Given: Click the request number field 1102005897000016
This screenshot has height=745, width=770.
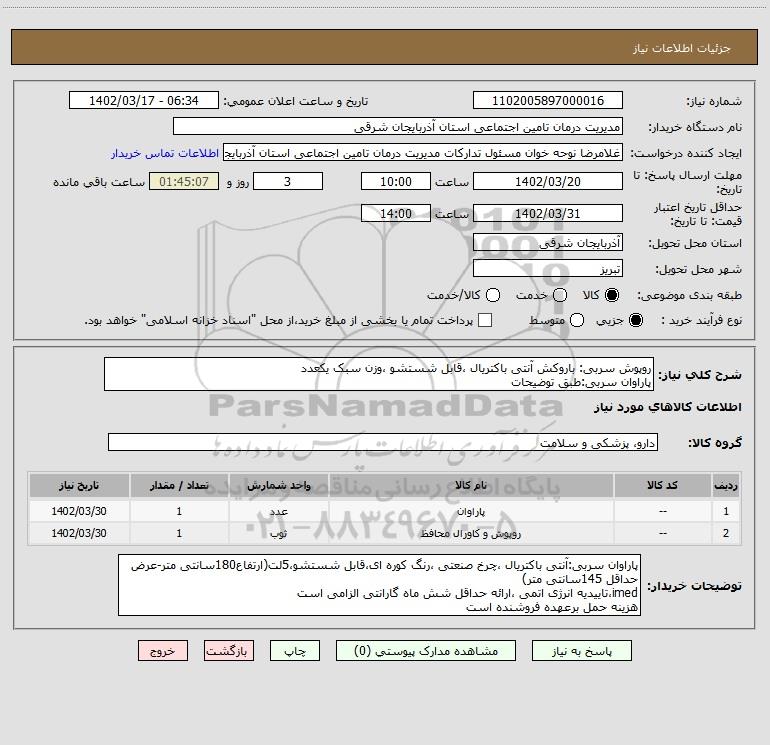Looking at the screenshot, I should click(548, 100).
